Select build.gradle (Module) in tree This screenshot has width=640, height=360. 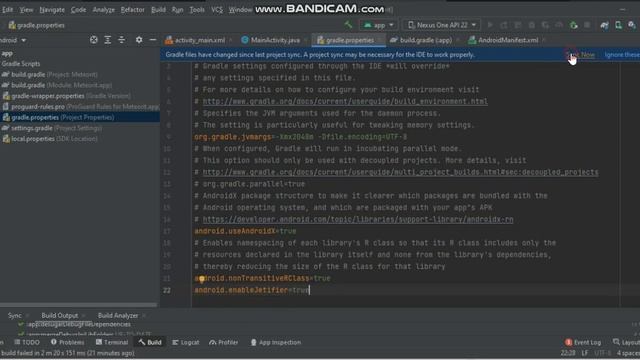[x=57, y=85]
